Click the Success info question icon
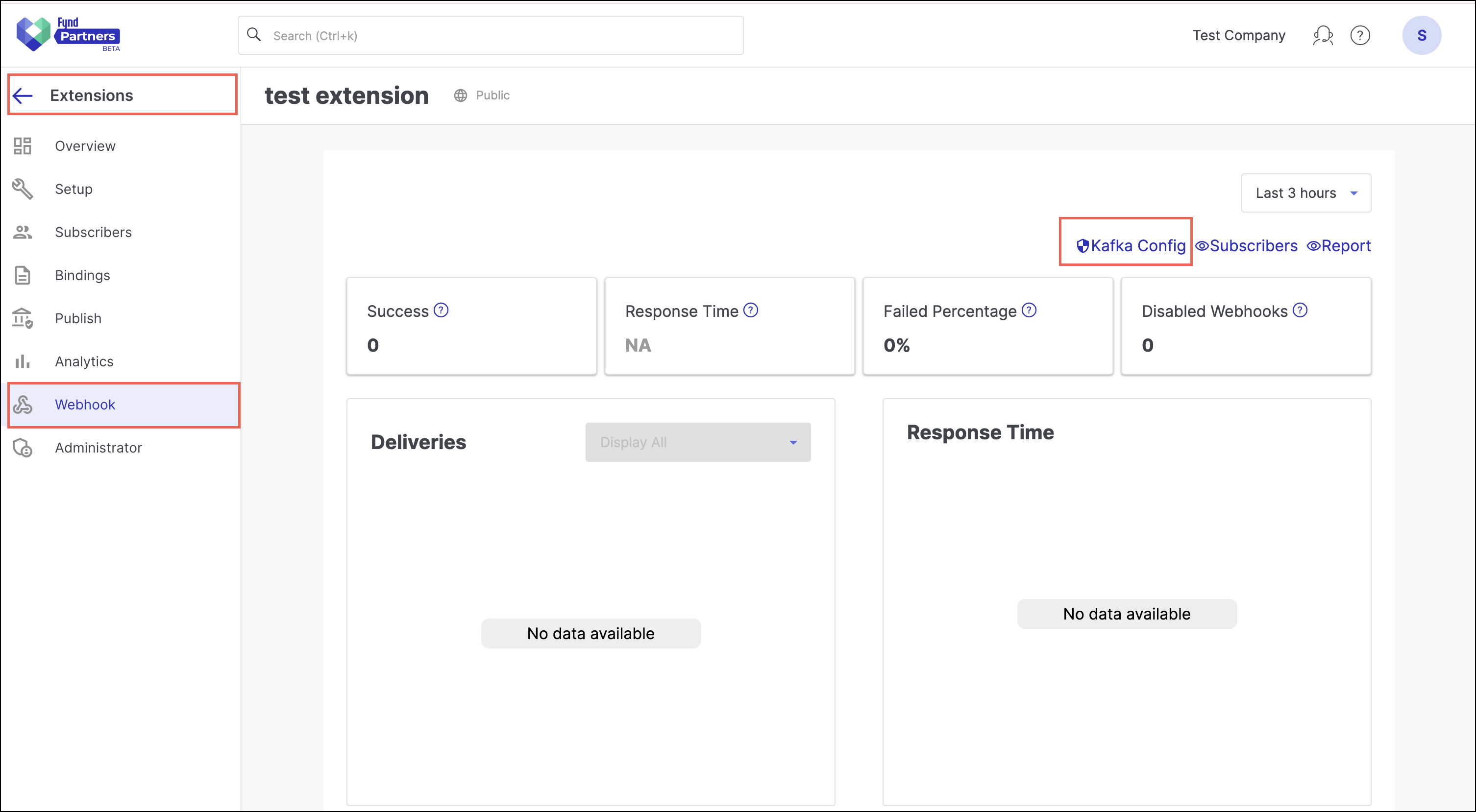This screenshot has width=1476, height=812. [x=441, y=310]
